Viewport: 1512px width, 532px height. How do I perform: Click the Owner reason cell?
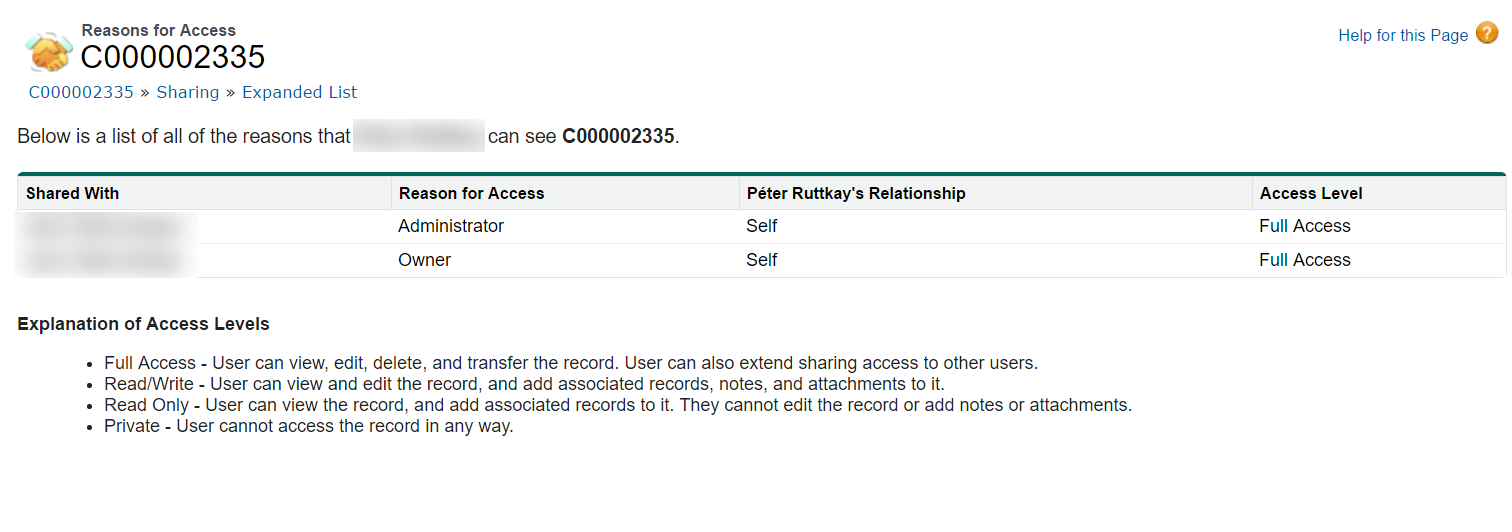coord(424,261)
